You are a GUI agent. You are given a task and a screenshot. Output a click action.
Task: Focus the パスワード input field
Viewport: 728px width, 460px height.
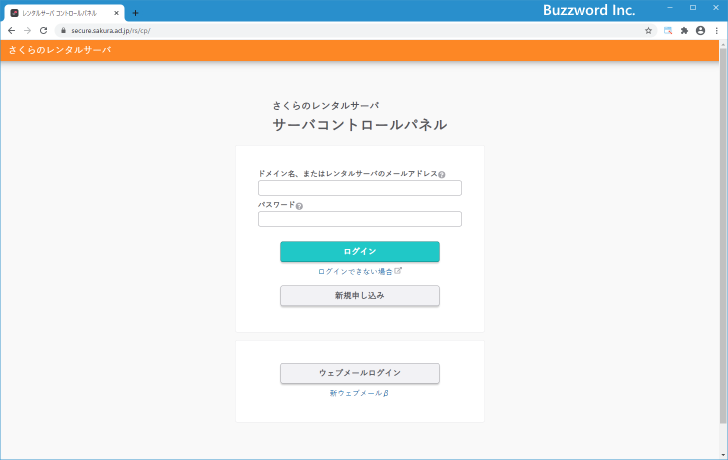[360, 219]
